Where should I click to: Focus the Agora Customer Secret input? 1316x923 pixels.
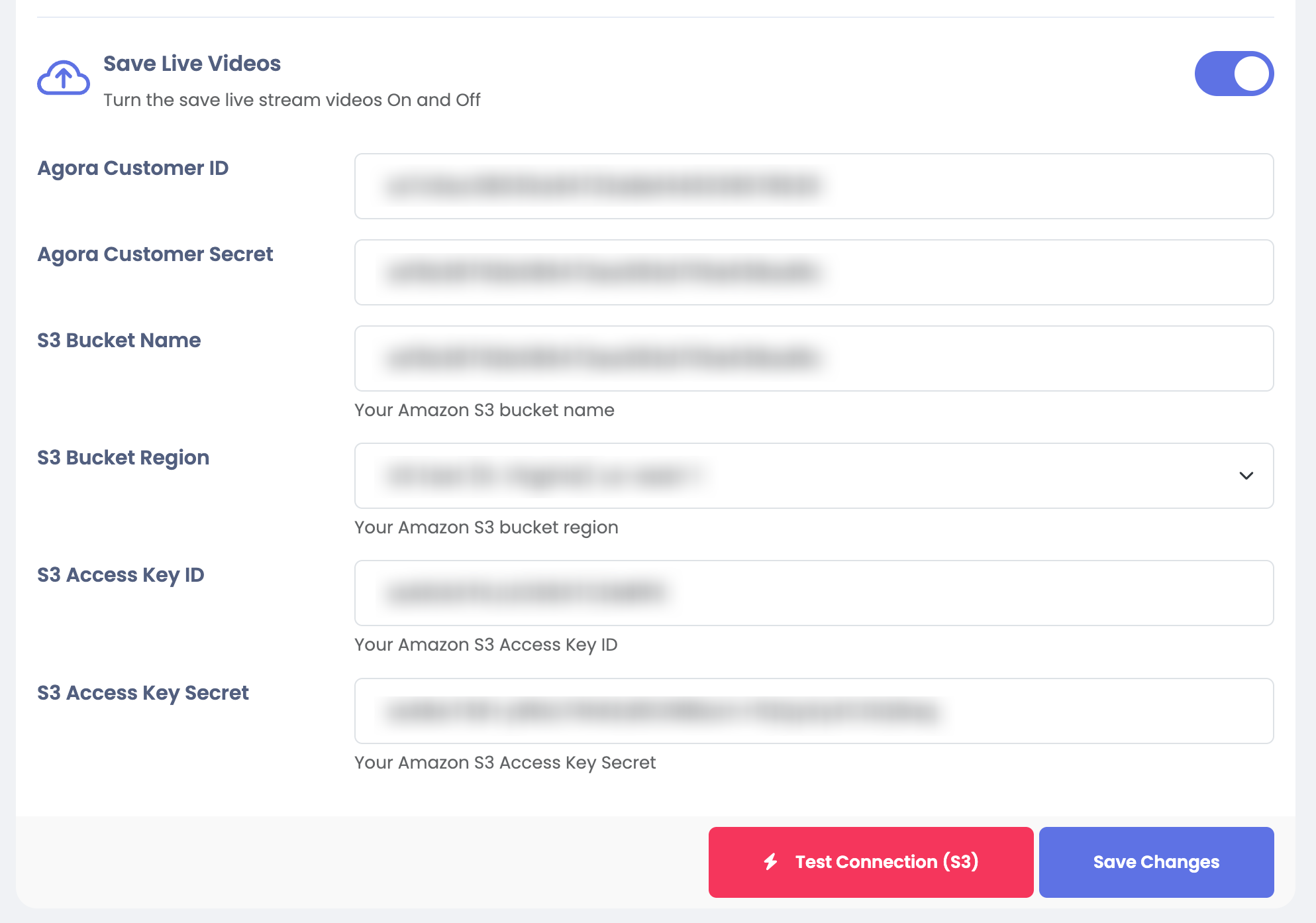pyautogui.click(x=813, y=272)
